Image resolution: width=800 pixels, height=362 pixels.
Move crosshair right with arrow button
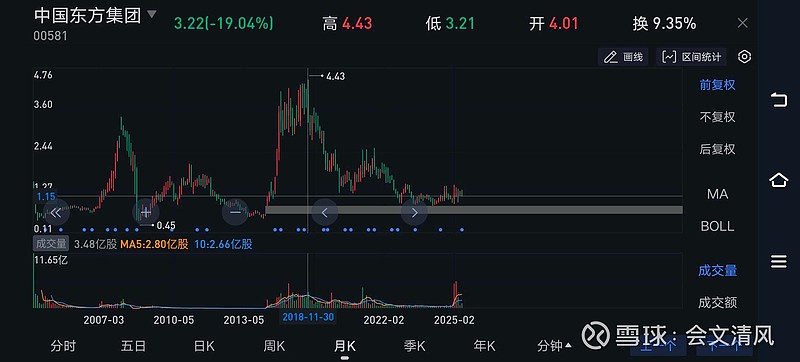pos(414,212)
